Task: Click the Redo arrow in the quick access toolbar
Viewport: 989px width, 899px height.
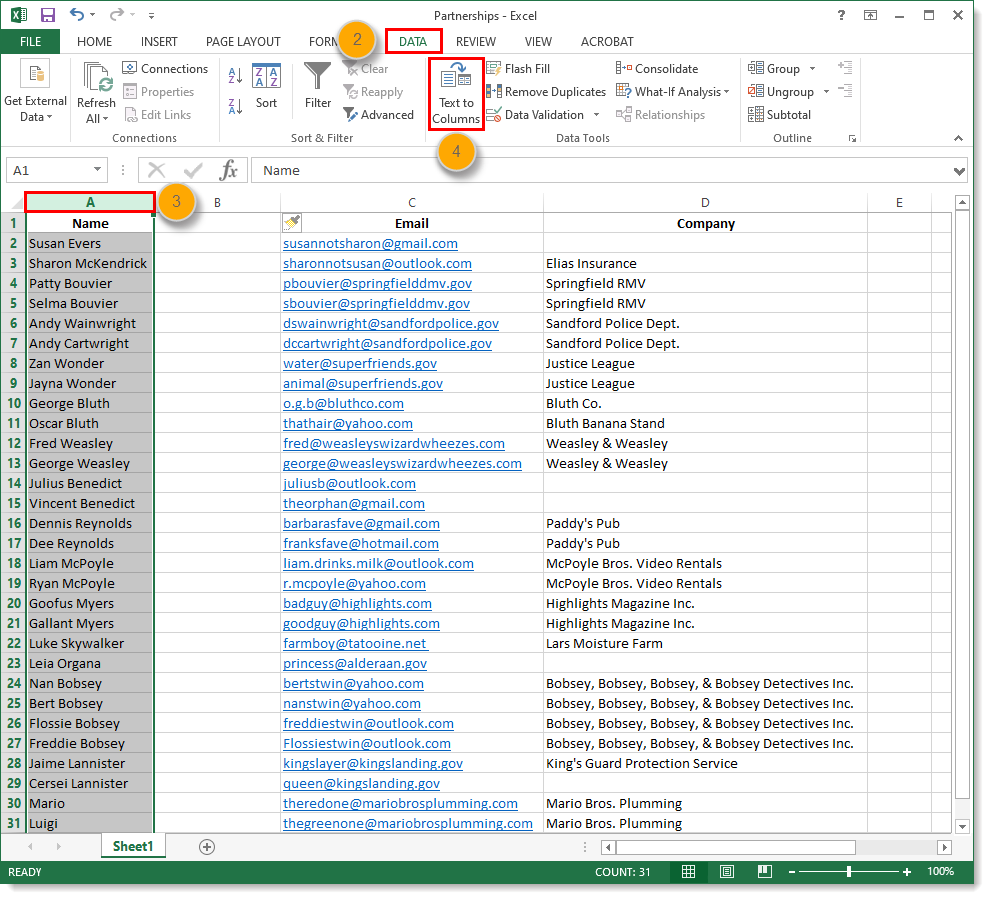Action: pyautogui.click(x=117, y=15)
